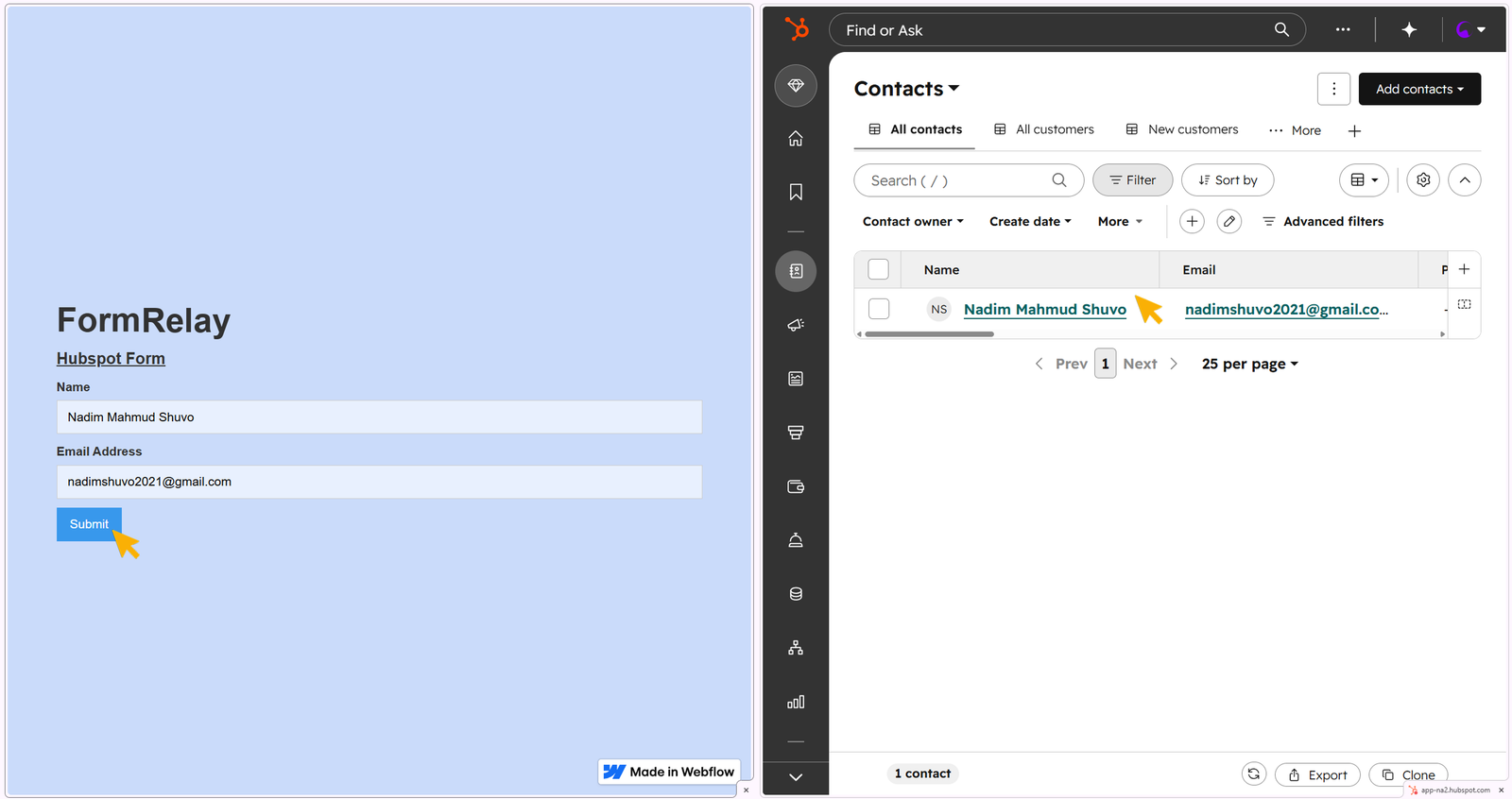This screenshot has width=1512, height=799.
Task: Add a quick filter with circled plus
Action: pyautogui.click(x=1192, y=221)
